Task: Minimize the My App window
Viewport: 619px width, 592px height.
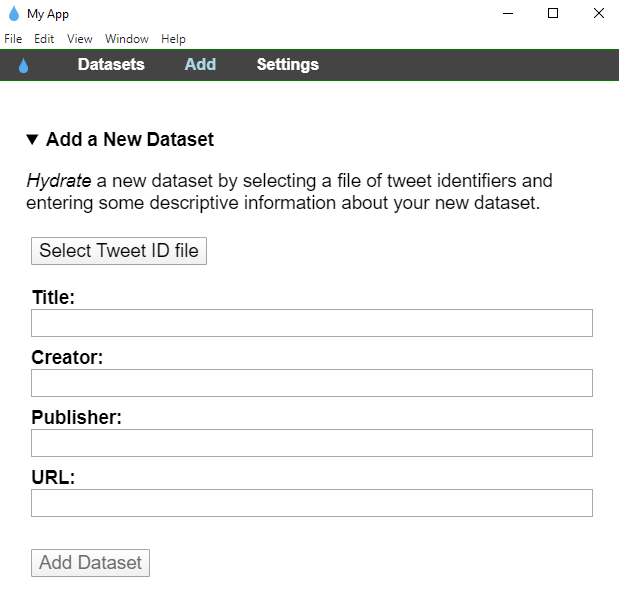Action: [507, 14]
